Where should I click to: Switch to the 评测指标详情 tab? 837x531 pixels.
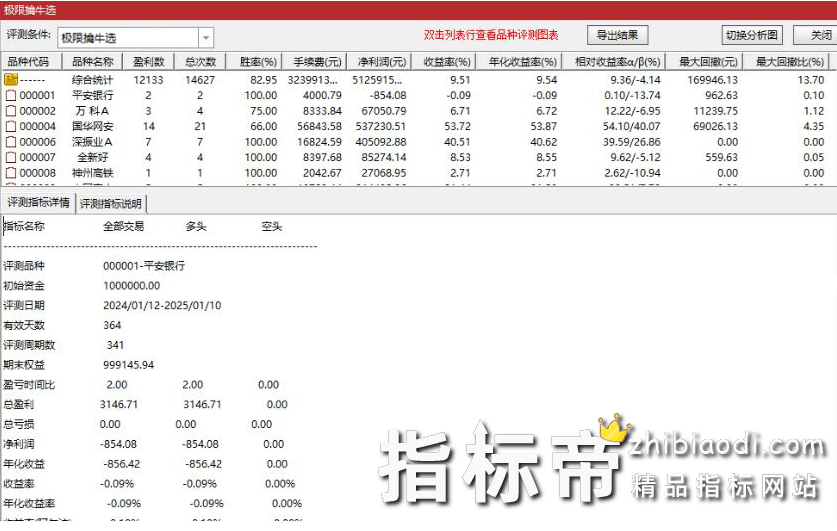click(38, 202)
